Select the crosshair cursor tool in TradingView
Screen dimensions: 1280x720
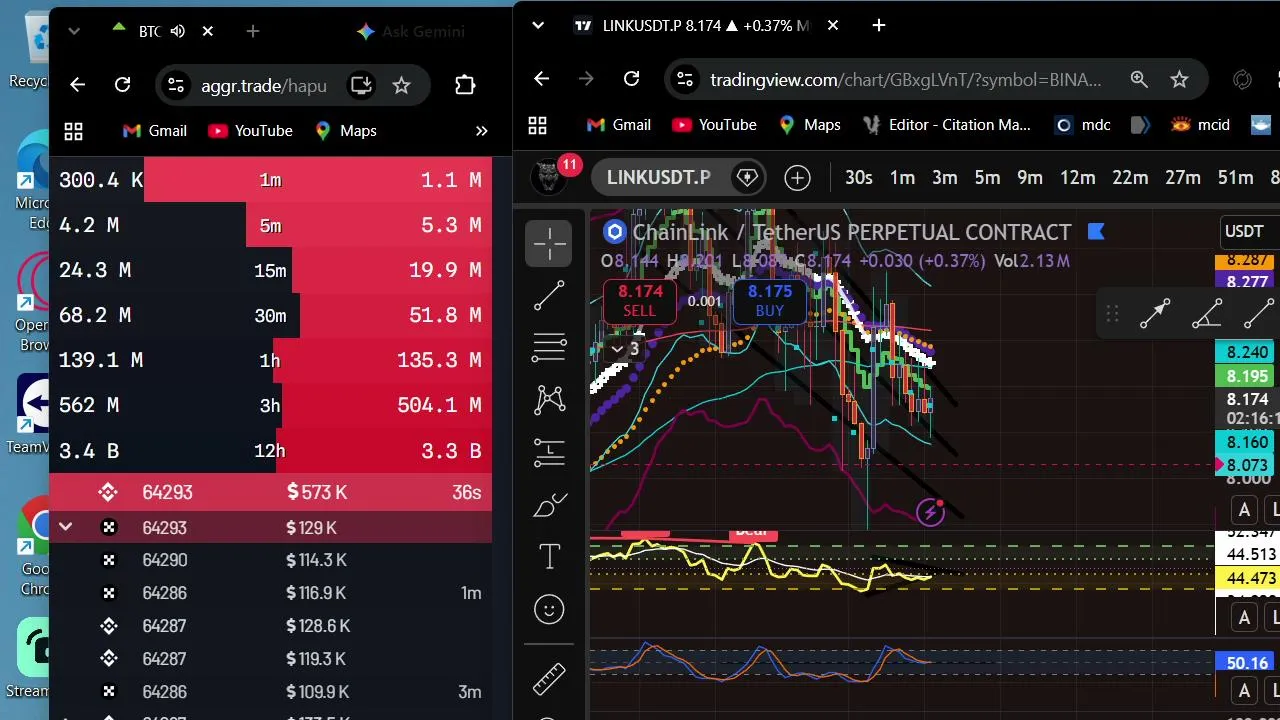549,243
